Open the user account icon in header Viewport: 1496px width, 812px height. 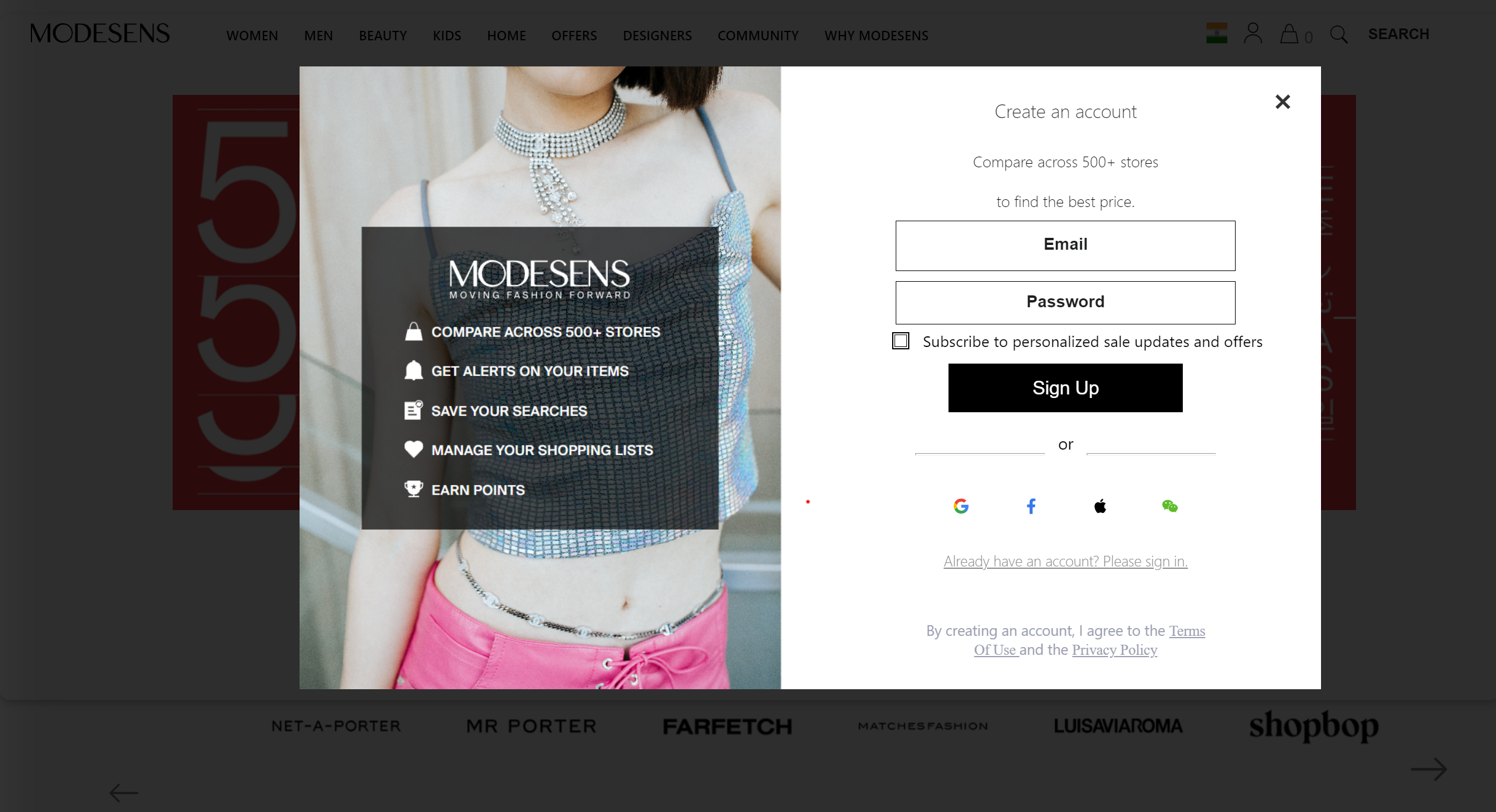1253,33
